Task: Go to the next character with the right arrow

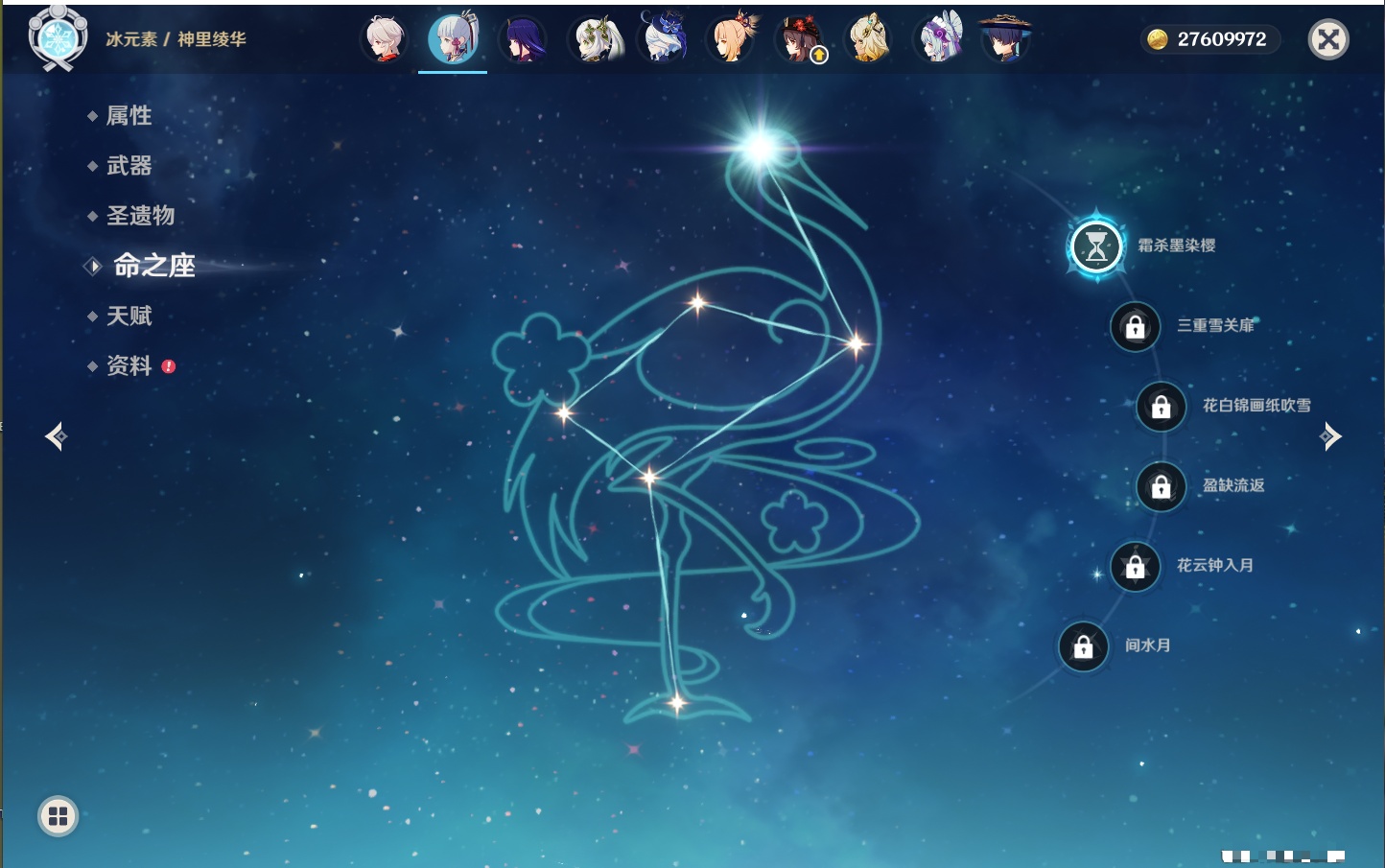Action: (x=1330, y=436)
